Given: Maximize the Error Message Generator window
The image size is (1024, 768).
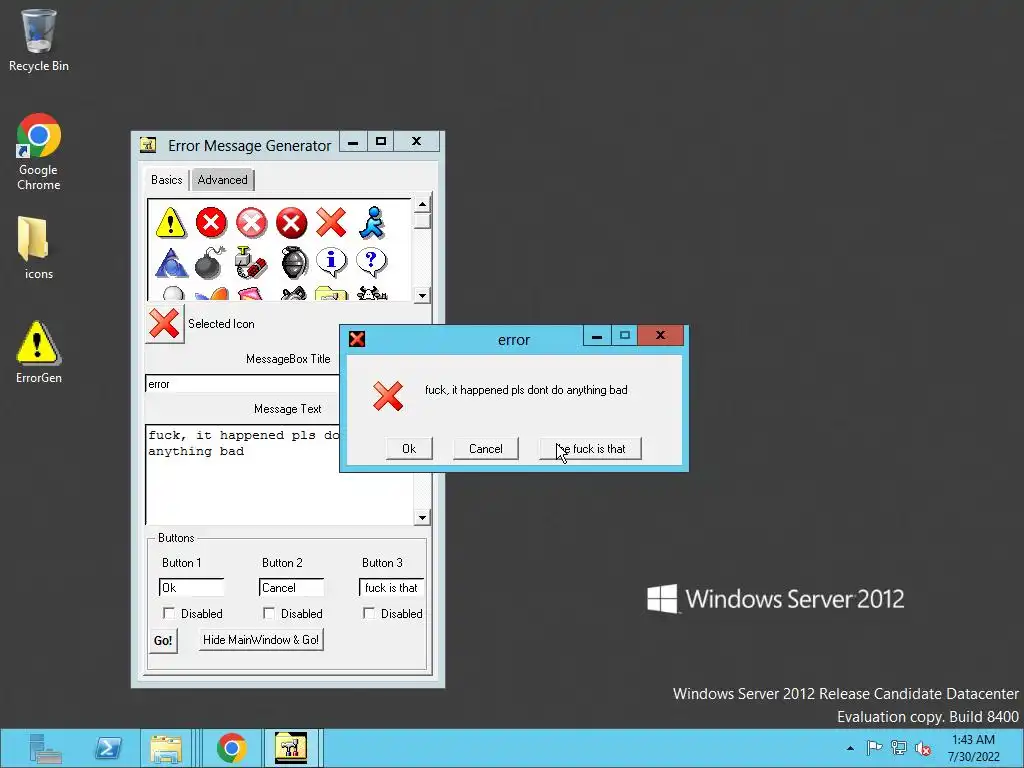Looking at the screenshot, I should tap(381, 142).
